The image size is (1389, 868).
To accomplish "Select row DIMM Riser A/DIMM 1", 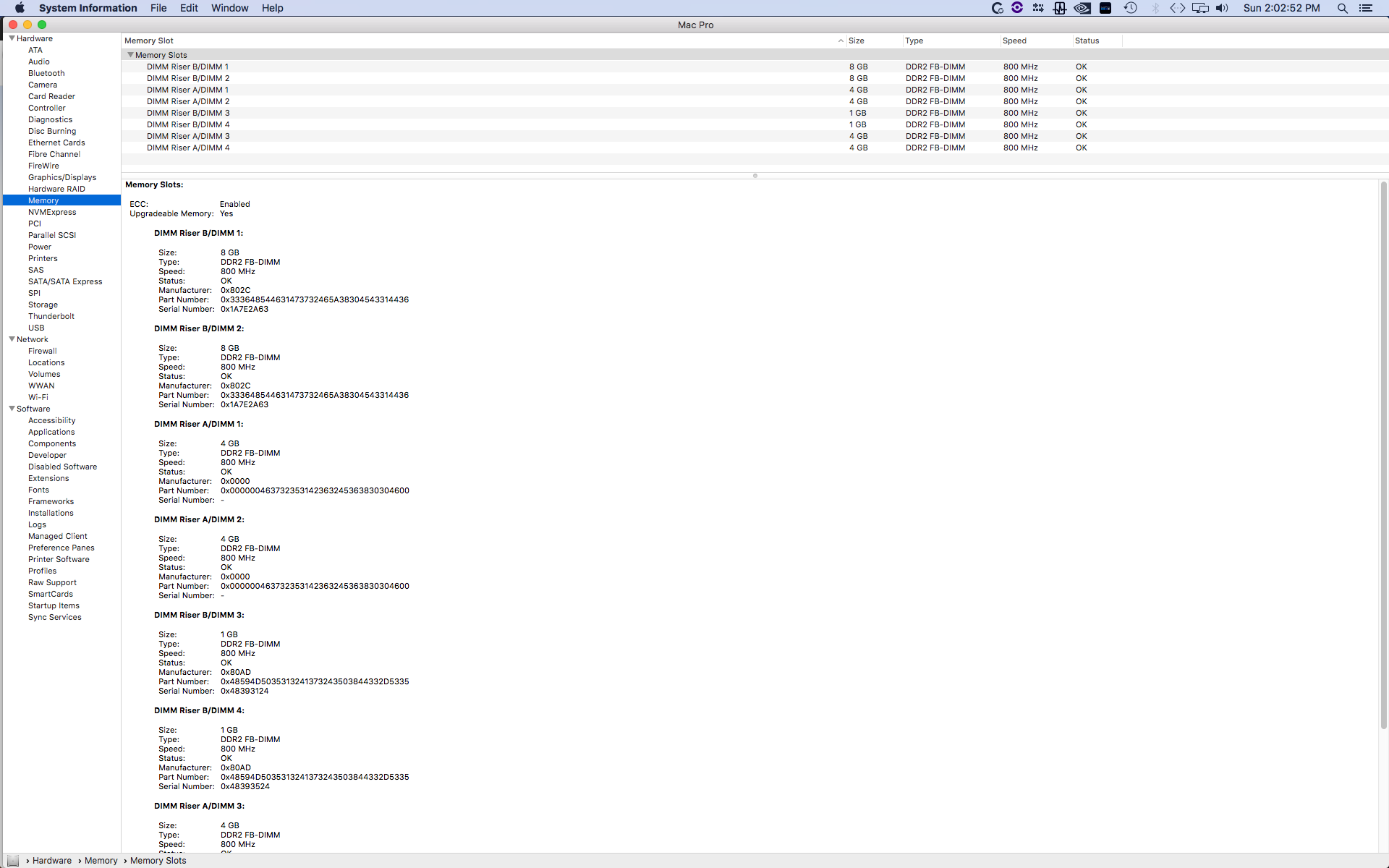I will coord(755,90).
